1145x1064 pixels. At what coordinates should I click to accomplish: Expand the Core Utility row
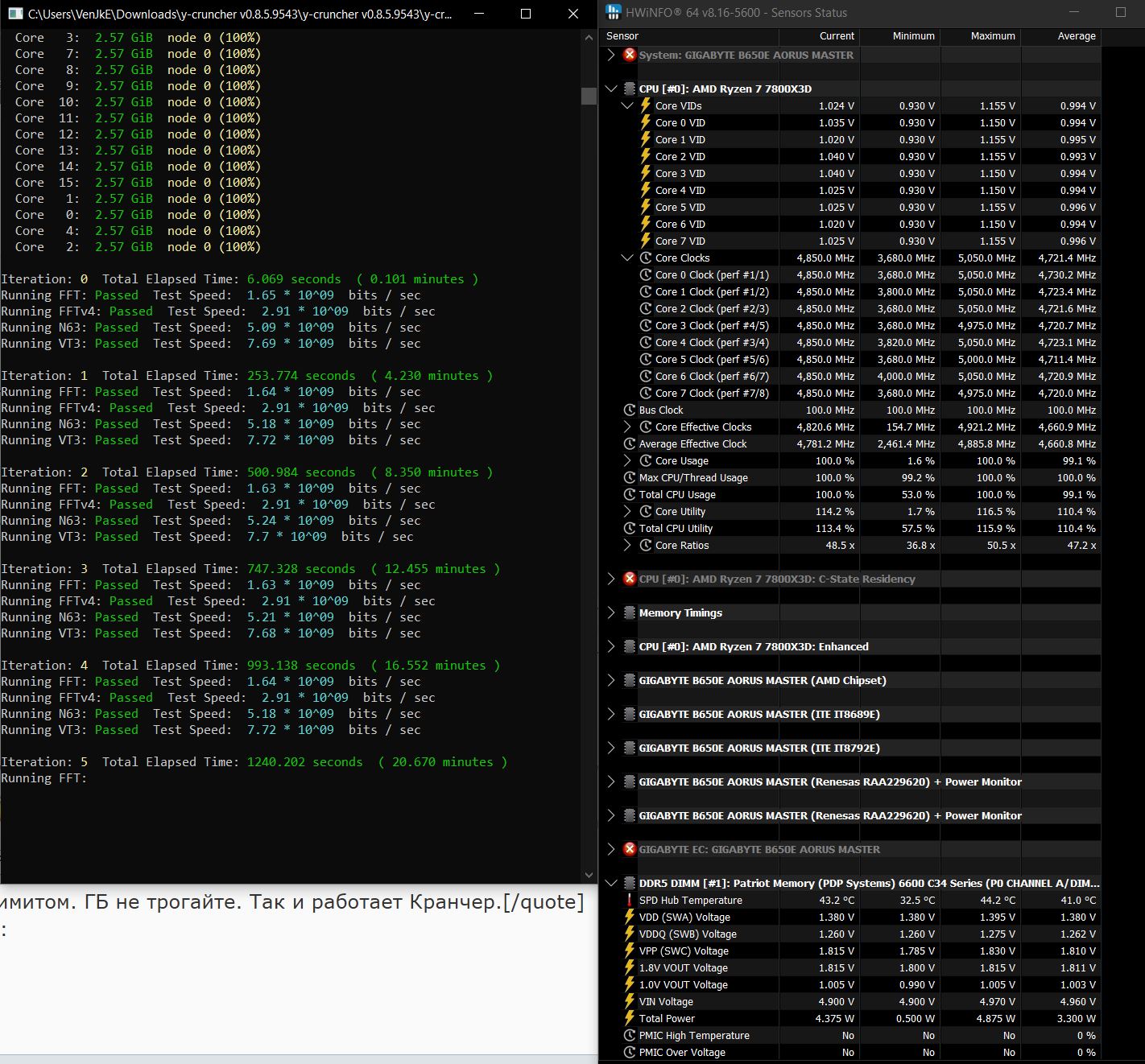coord(627,511)
